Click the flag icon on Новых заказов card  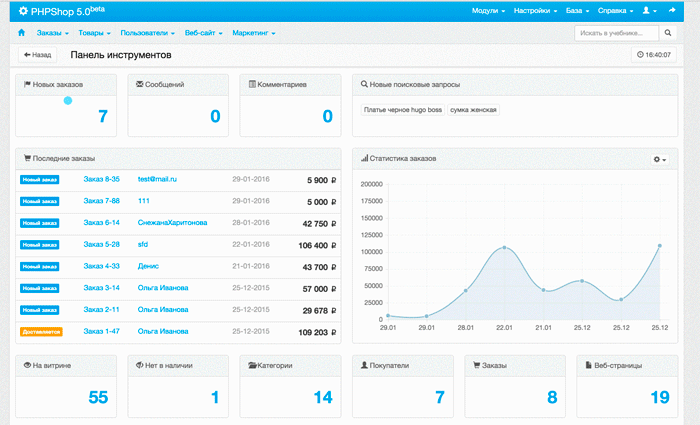tap(27, 84)
